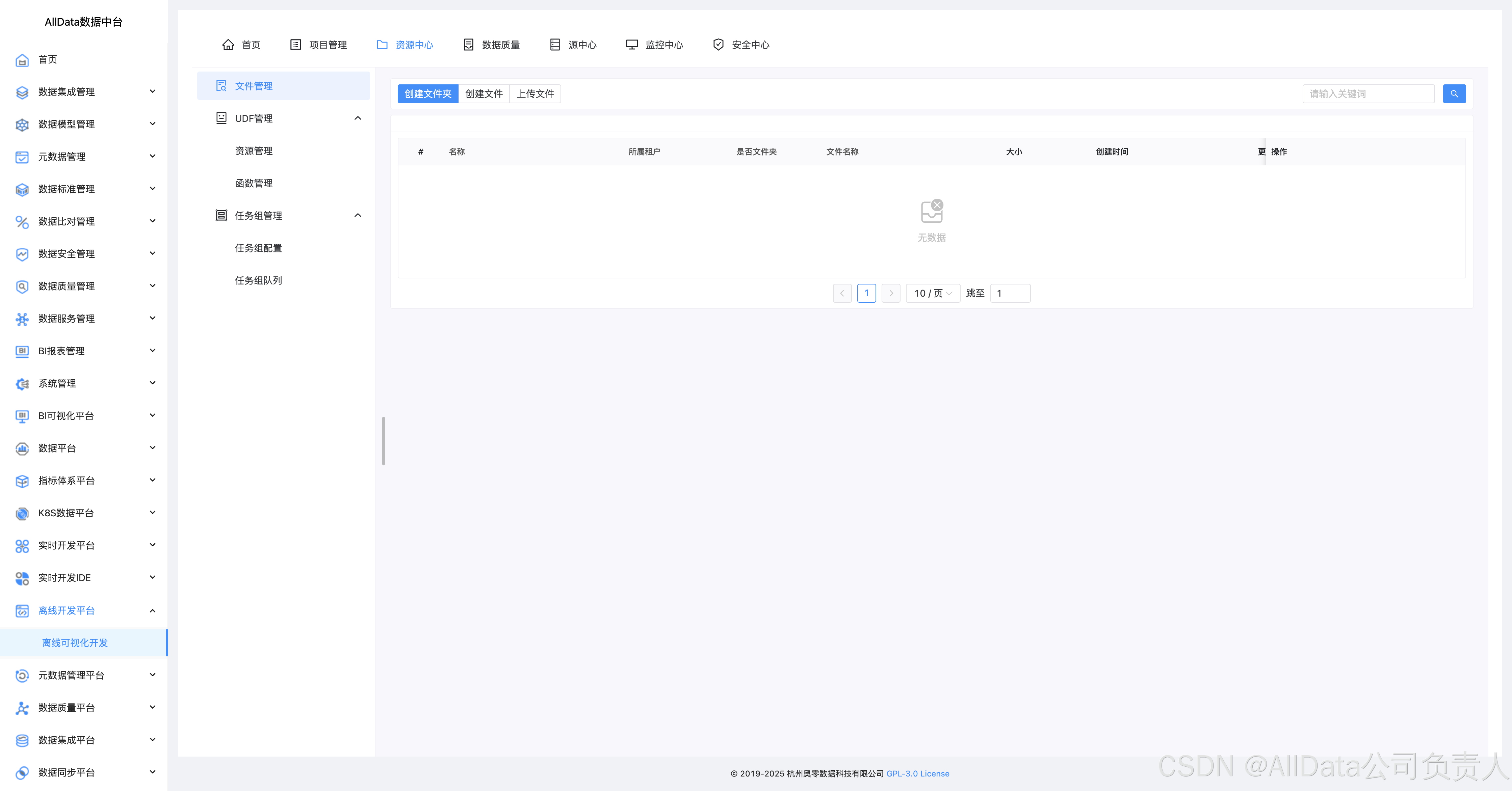Expand the 系统管理 chevron
This screenshot has width=1512, height=791.
pos(153,383)
